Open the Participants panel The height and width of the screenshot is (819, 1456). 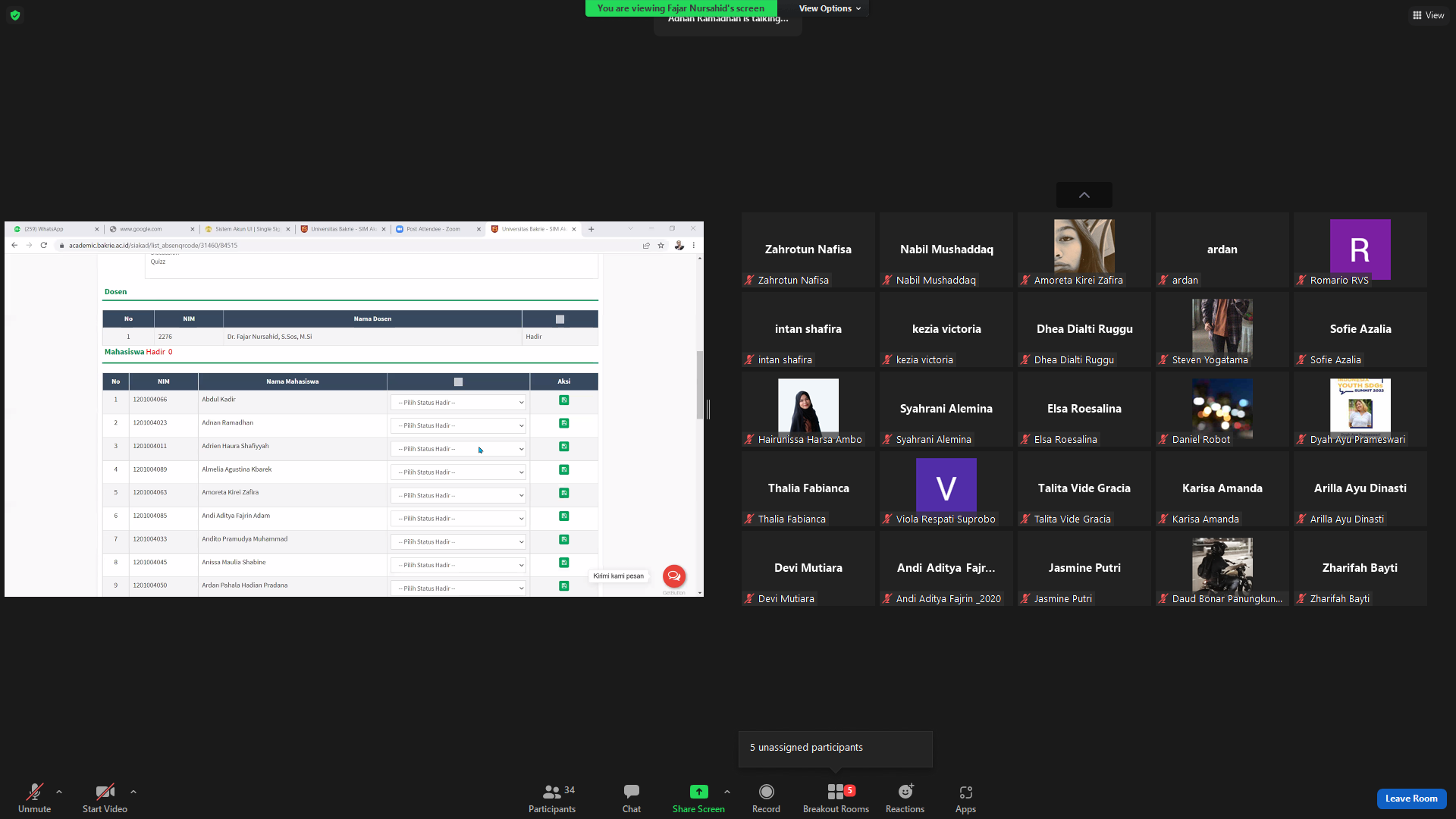552,798
